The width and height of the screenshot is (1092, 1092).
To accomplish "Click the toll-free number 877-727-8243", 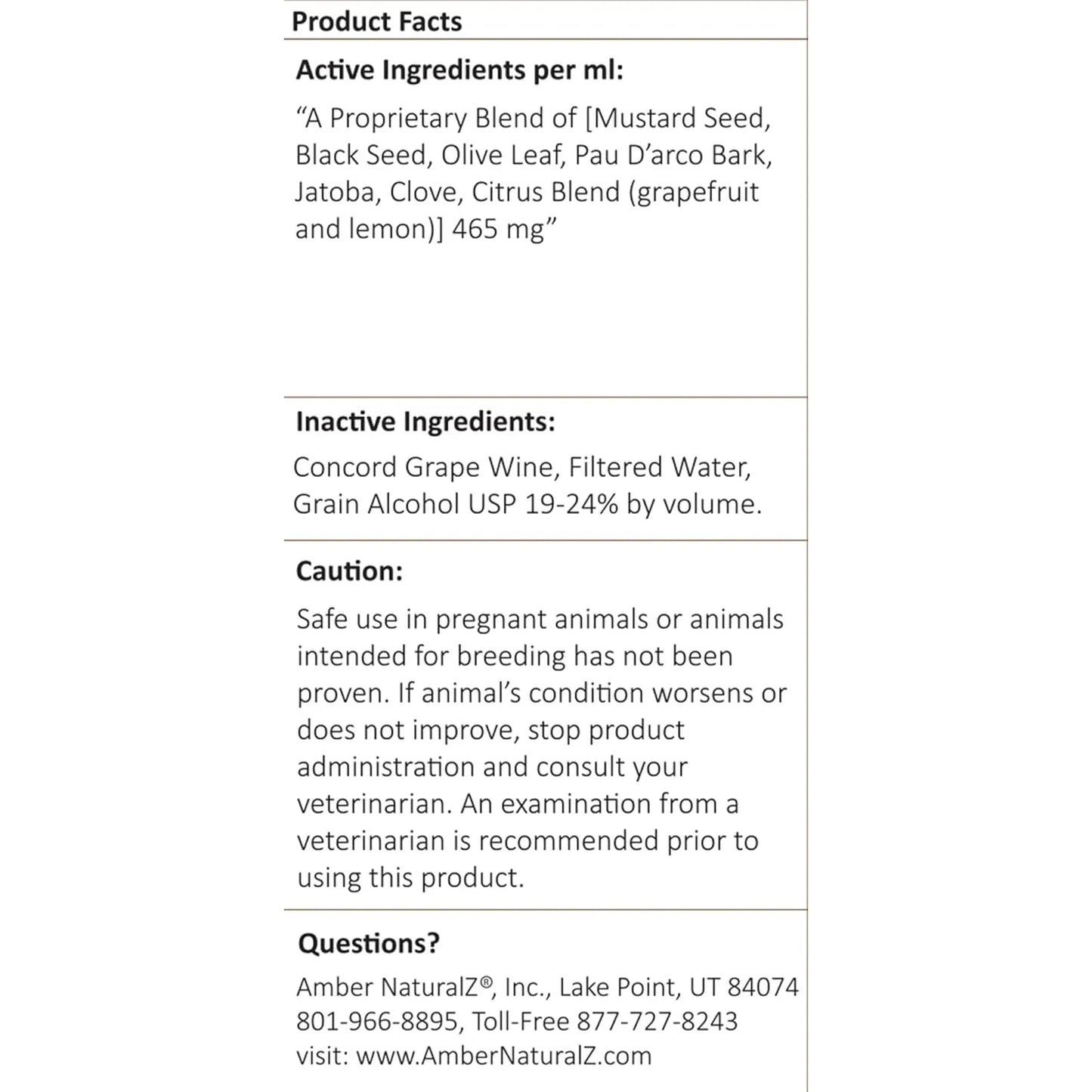I will [657, 1022].
